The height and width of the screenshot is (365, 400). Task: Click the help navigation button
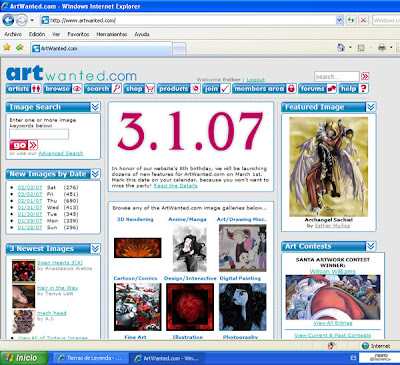pos(353,89)
